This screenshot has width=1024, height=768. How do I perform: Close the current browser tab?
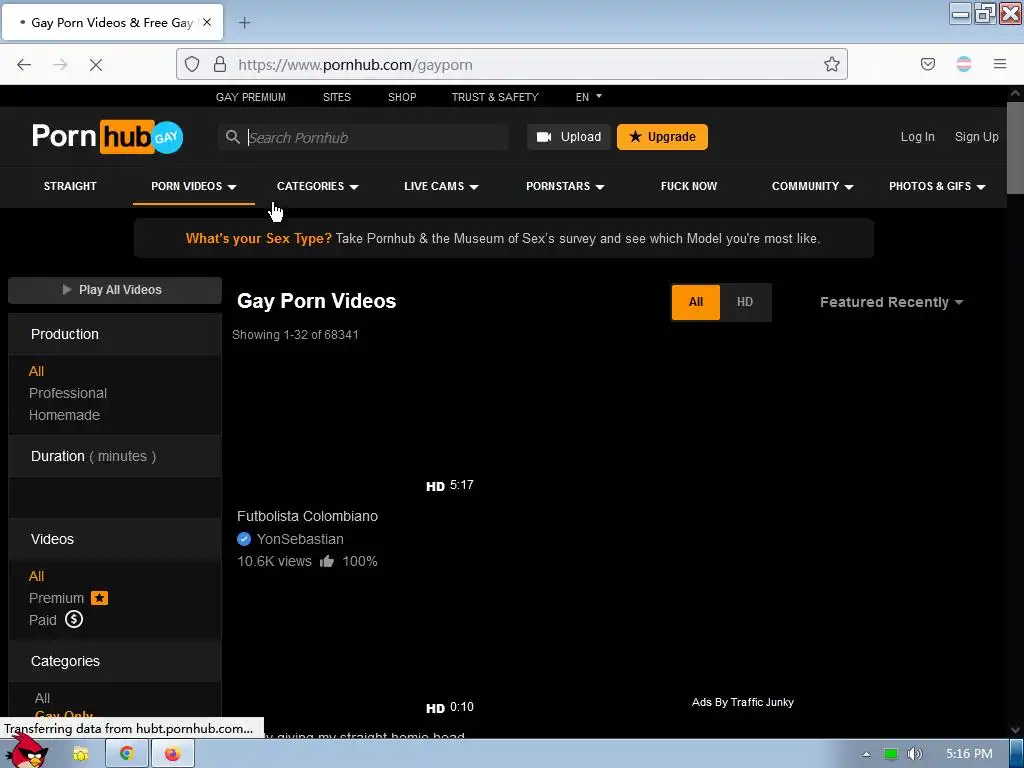207,22
